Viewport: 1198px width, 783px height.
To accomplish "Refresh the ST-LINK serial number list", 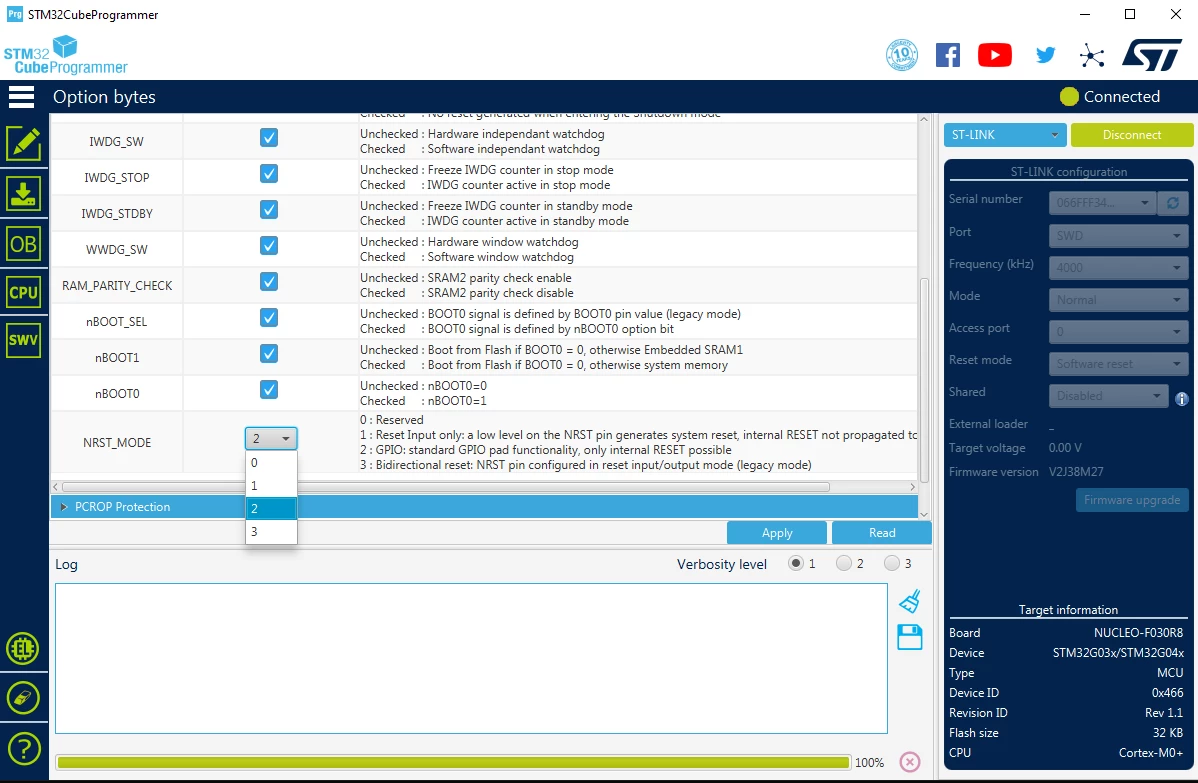I will 1173,202.
